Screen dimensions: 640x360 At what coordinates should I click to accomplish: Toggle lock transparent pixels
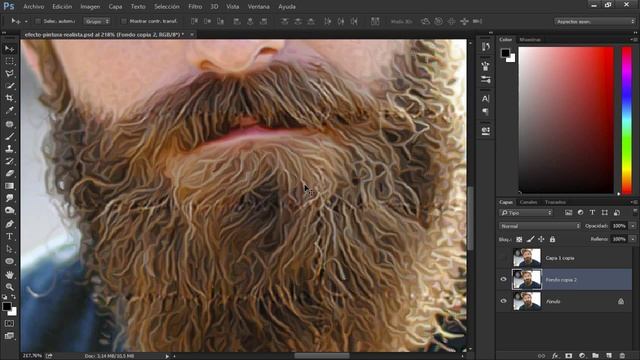(x=519, y=239)
